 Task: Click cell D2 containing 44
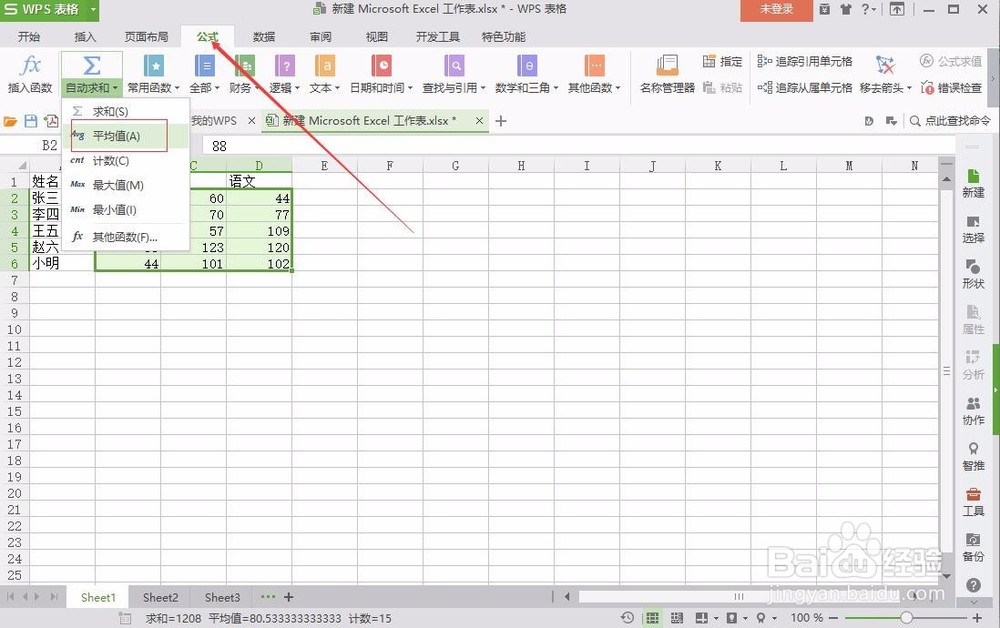click(x=259, y=198)
